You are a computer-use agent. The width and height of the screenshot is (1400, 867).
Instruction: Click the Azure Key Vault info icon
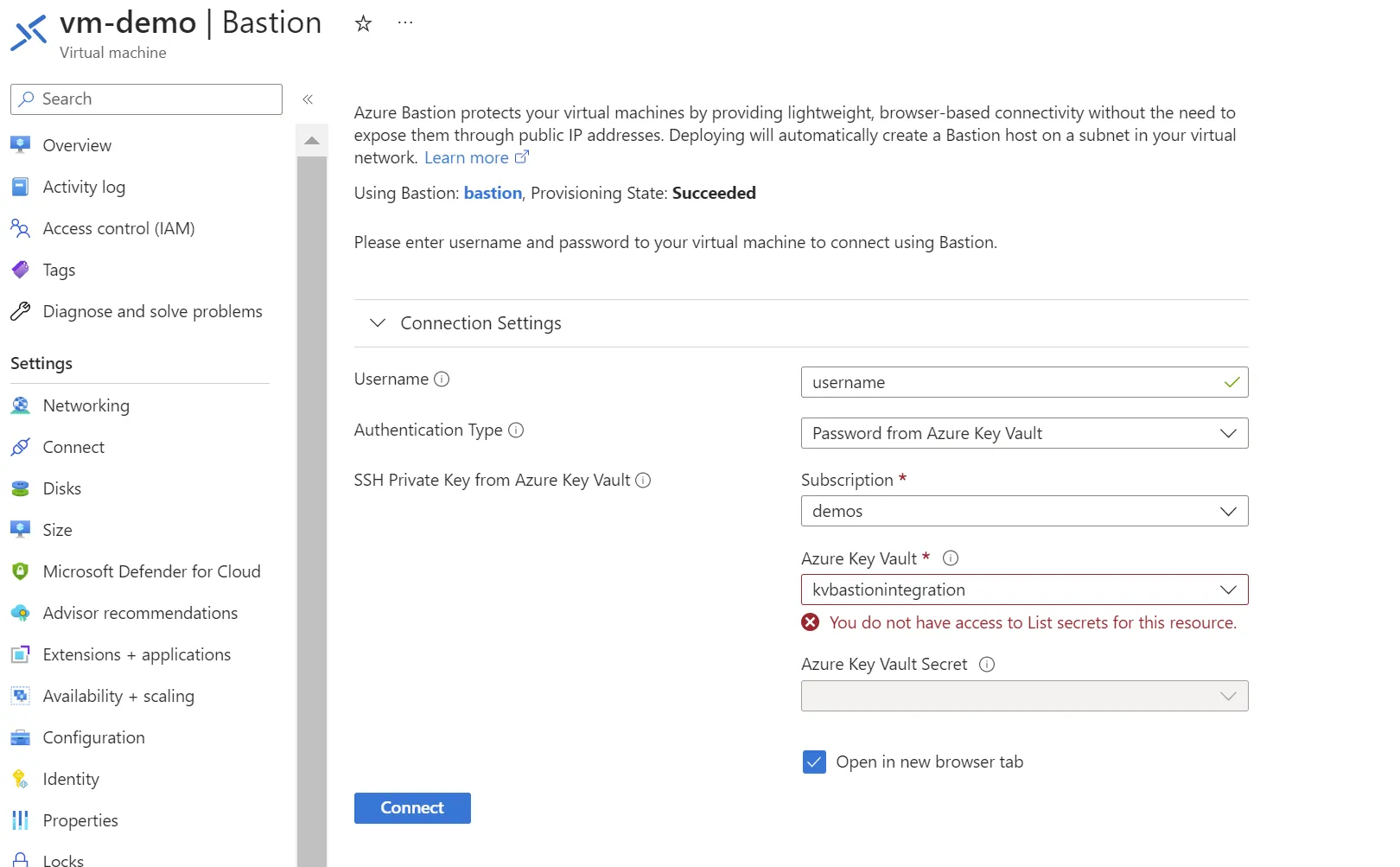coord(951,558)
